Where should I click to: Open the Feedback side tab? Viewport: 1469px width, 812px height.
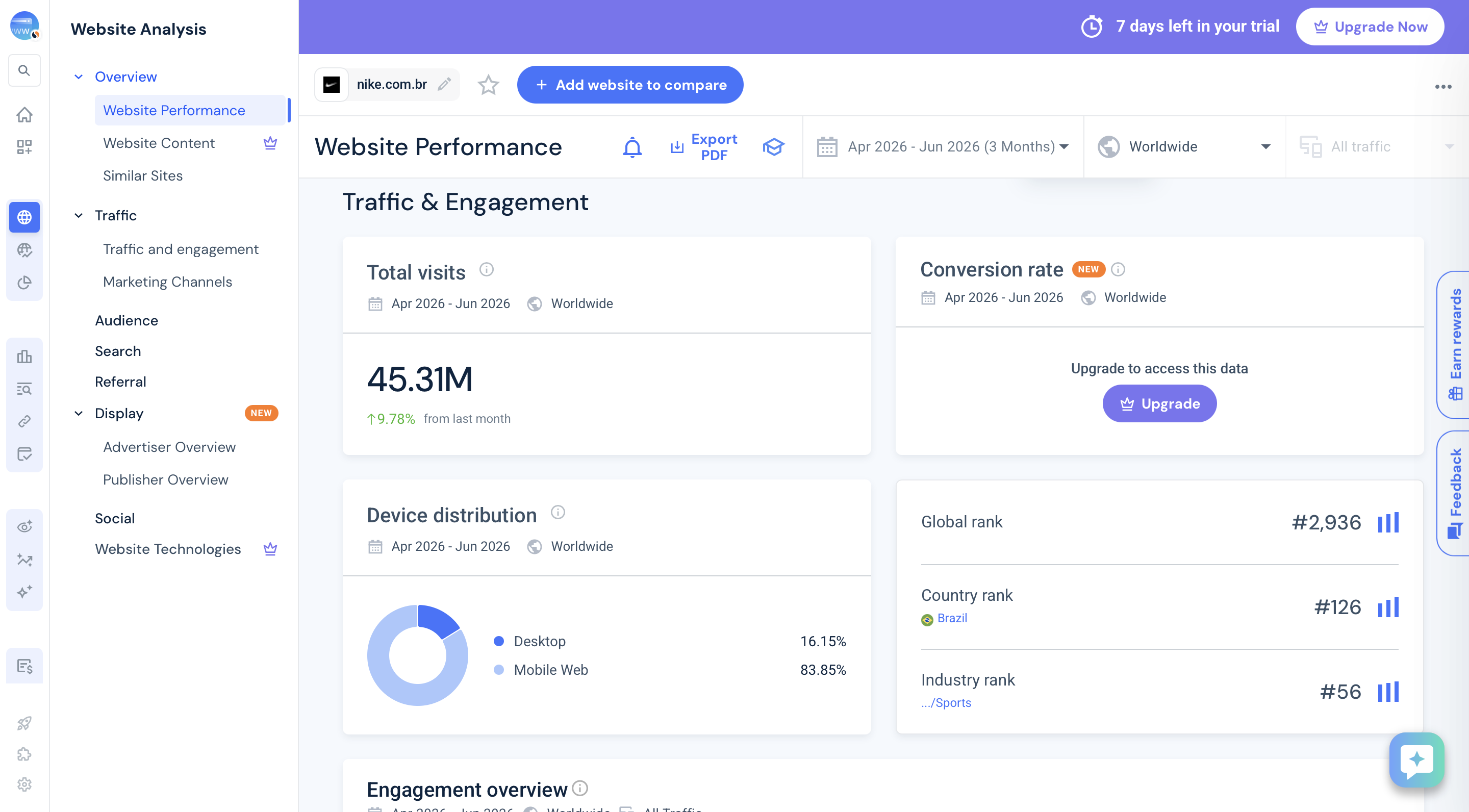coord(1453,493)
